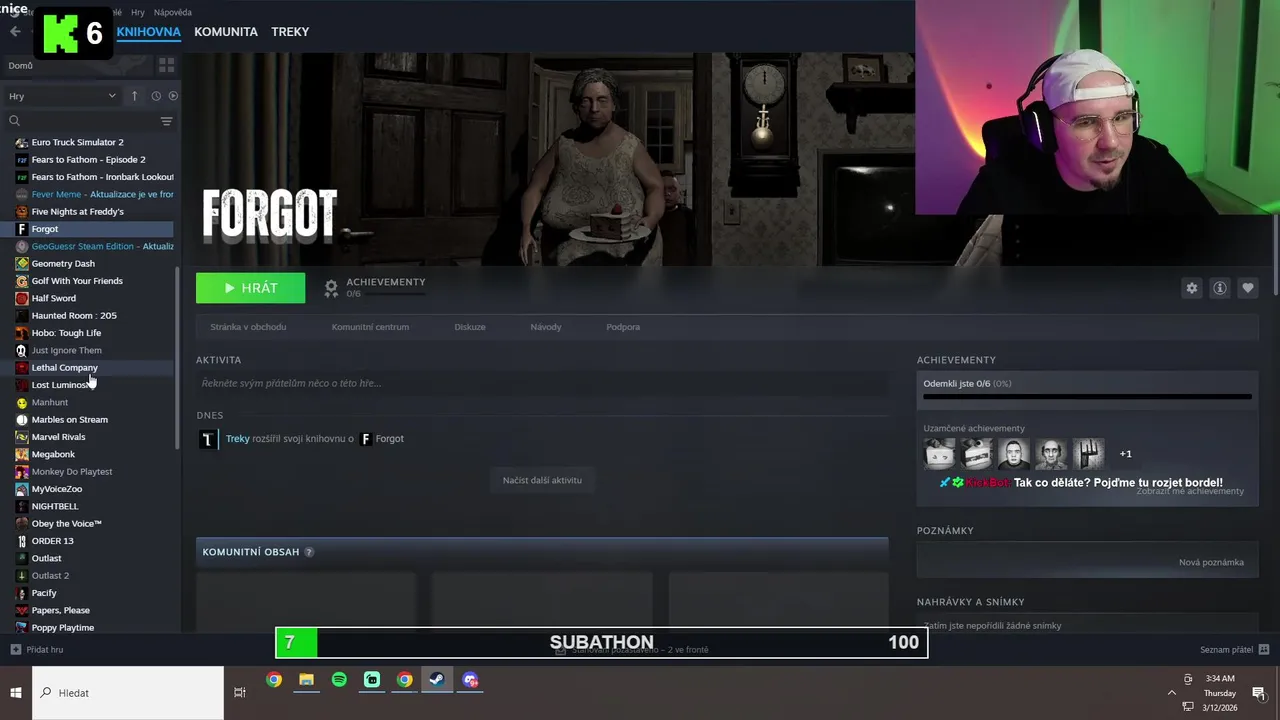Viewport: 1280px width, 720px height.
Task: Click the magnifier icon in sidebar search
Action: [x=14, y=121]
